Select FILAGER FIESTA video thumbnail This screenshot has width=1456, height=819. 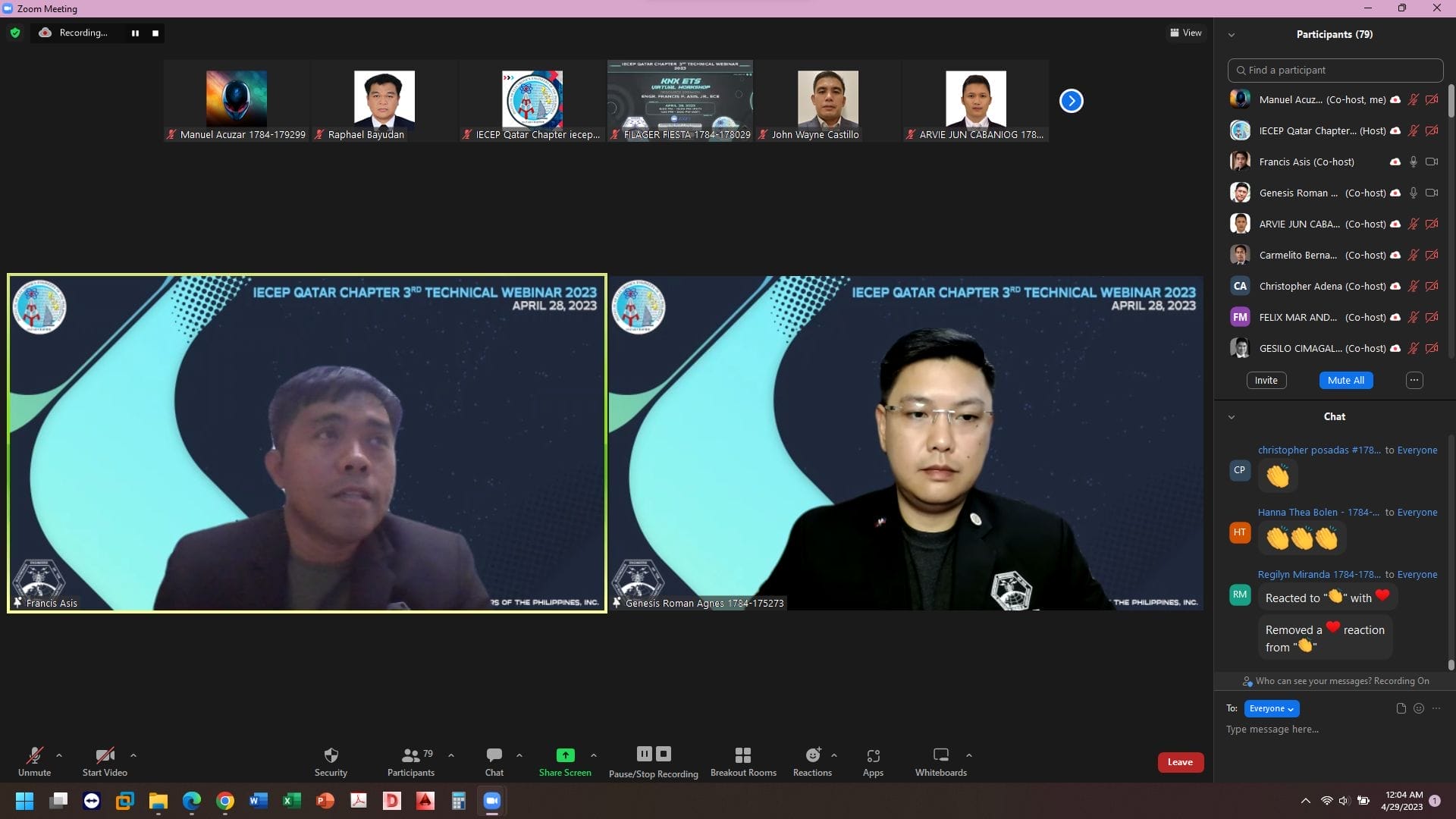pos(680,100)
